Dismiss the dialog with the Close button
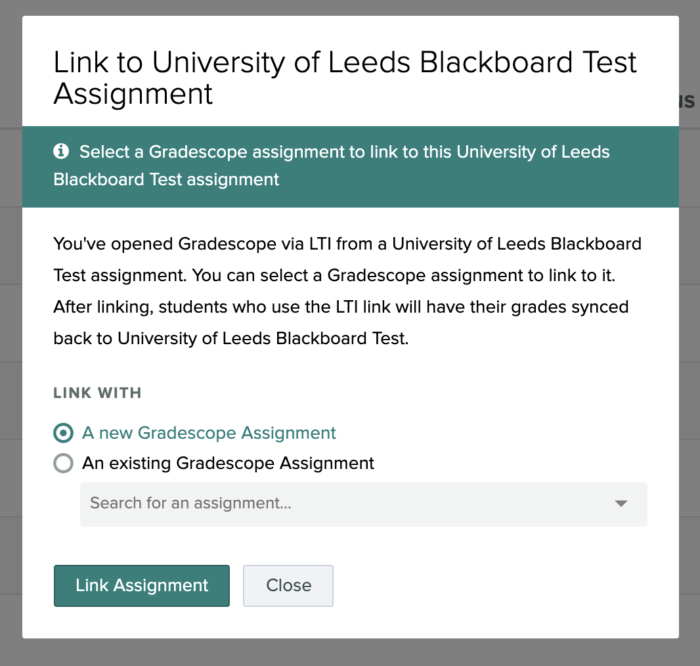The width and height of the screenshot is (700, 666). click(288, 586)
